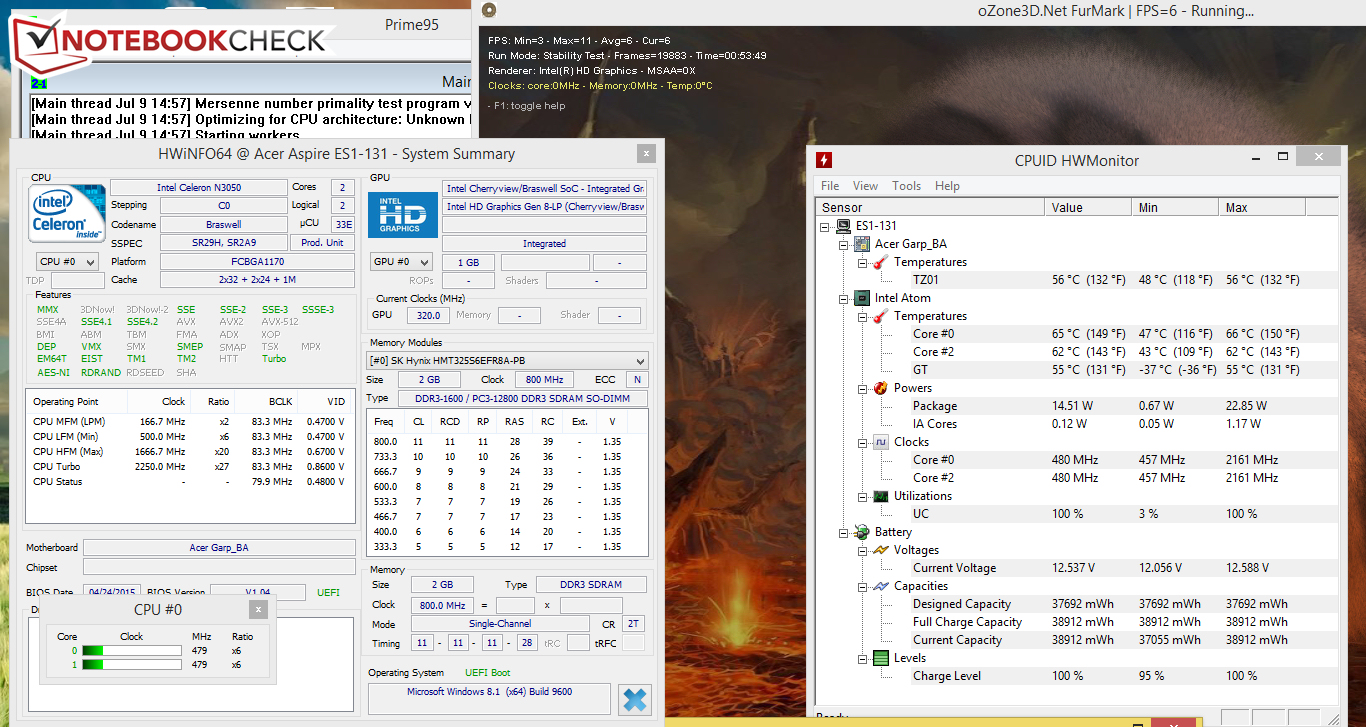Collapse the Acer Garp_BA tree node
Viewport: 1366px width, 727px height.
click(844, 244)
